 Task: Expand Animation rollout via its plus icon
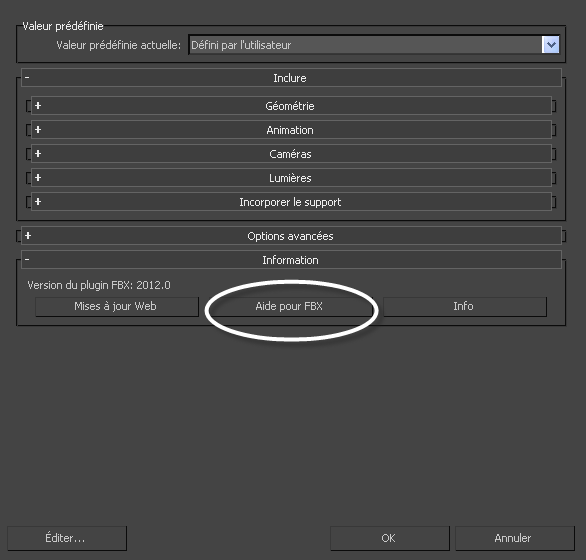[x=38, y=129]
